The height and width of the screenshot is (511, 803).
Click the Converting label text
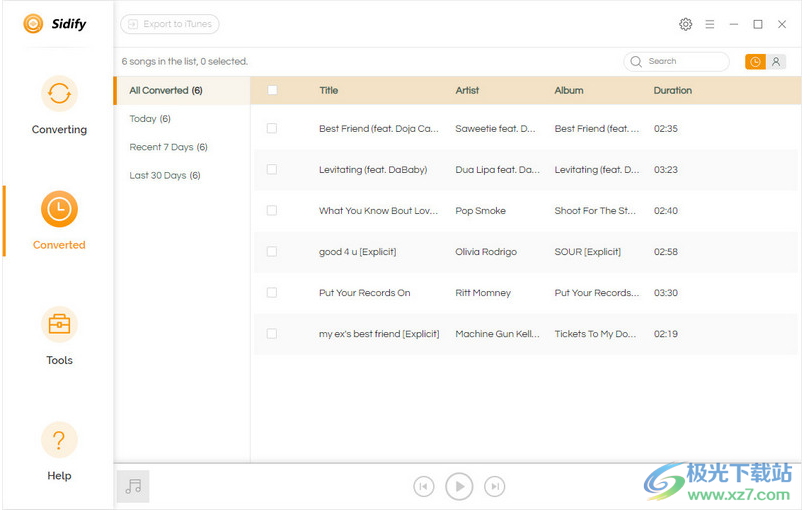click(59, 130)
